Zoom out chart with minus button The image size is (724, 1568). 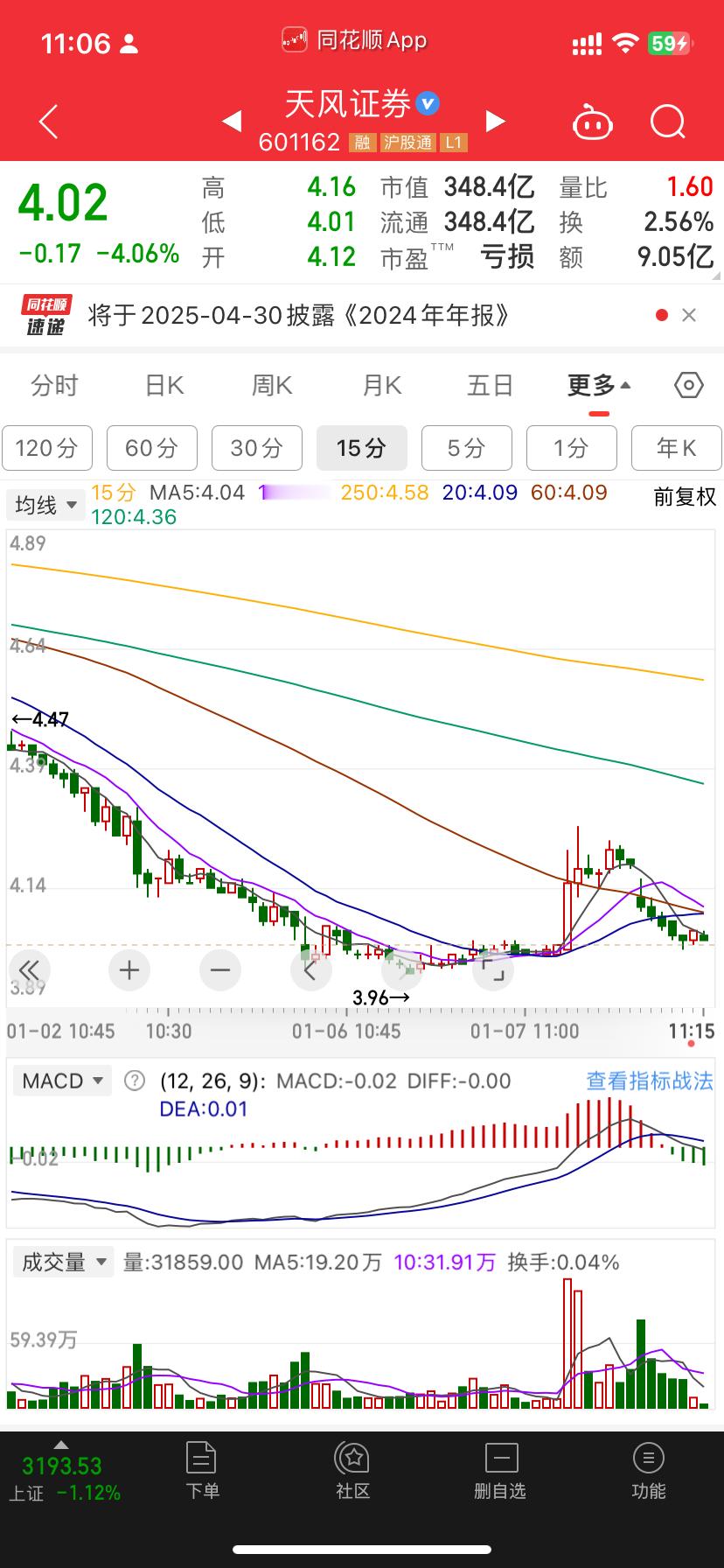(x=220, y=969)
